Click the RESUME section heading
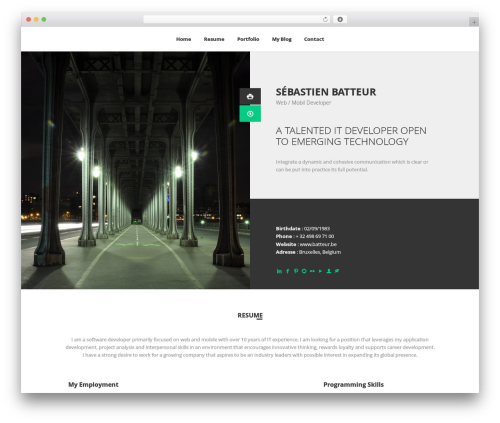The image size is (500, 423). pos(250,315)
